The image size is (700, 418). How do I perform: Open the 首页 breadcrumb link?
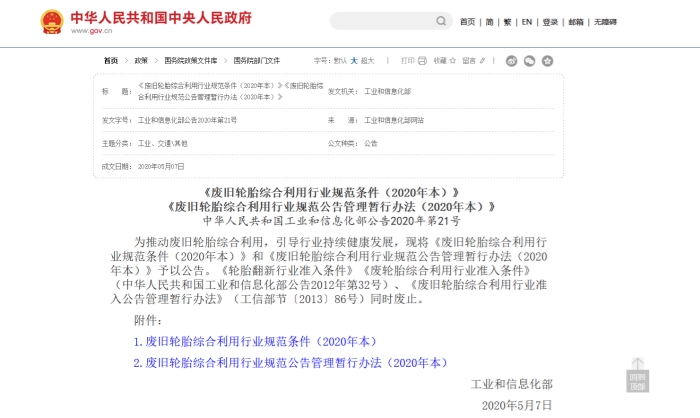tap(110, 61)
